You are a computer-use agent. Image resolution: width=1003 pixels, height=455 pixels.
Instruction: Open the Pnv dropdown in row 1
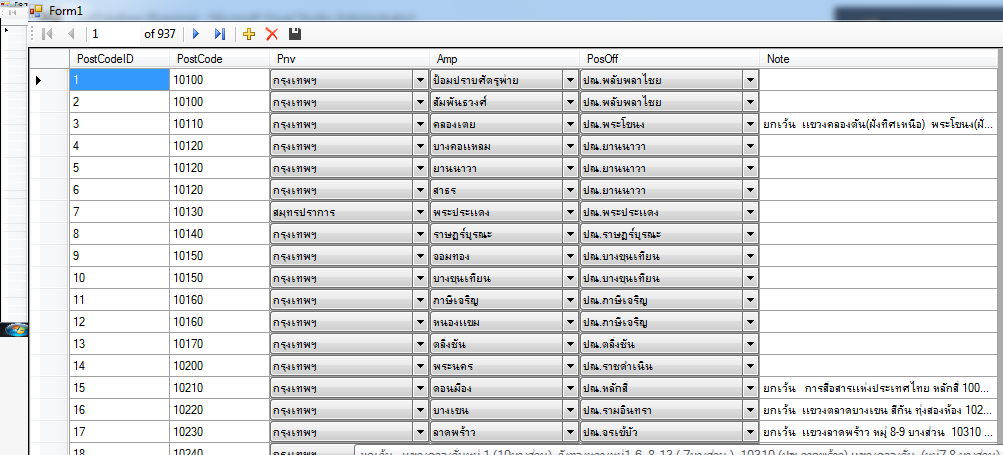click(x=420, y=80)
